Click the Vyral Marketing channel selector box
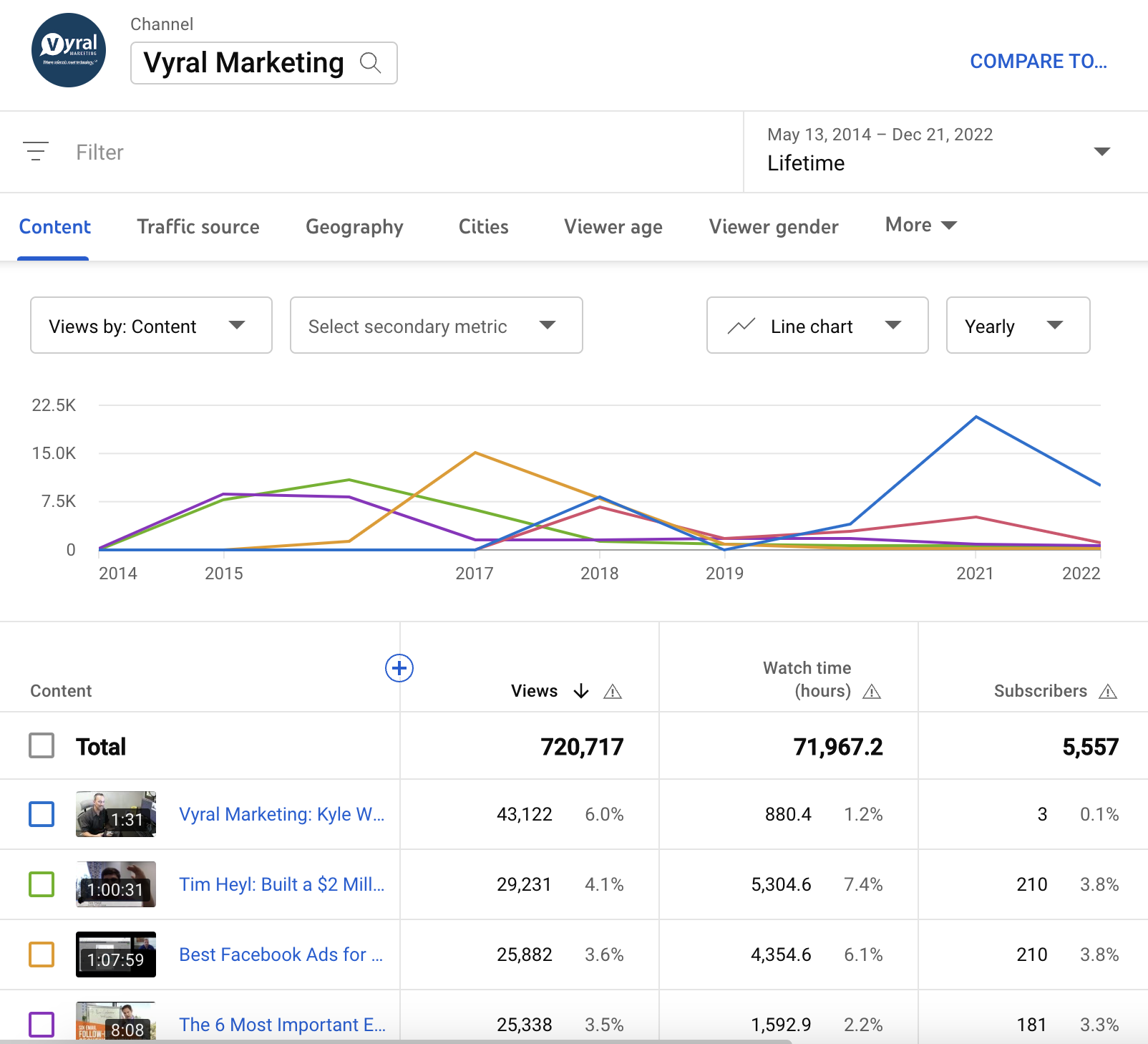This screenshot has height=1044, width=1148. (x=263, y=63)
